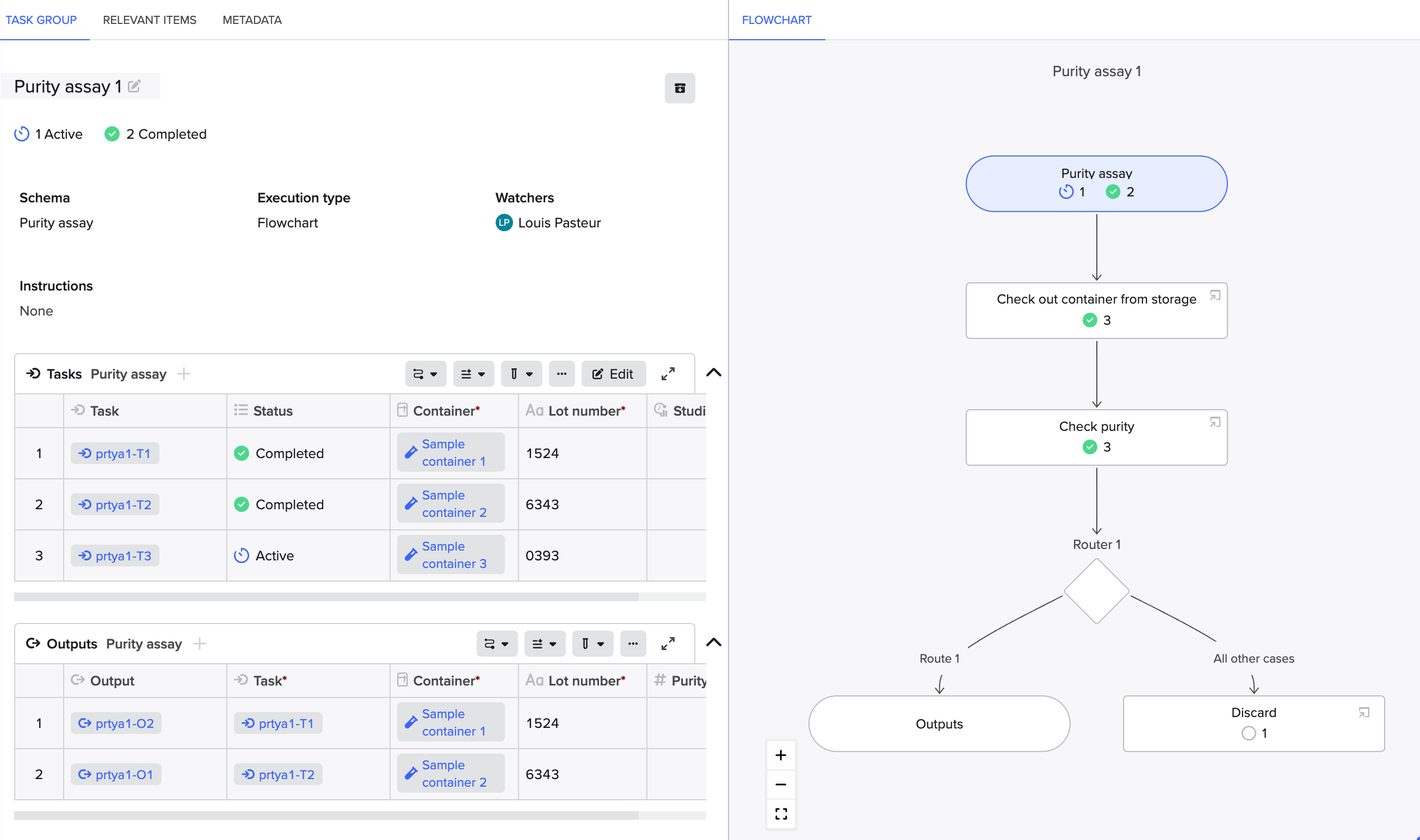Zoom out on the flowchart

pyautogui.click(x=781, y=785)
